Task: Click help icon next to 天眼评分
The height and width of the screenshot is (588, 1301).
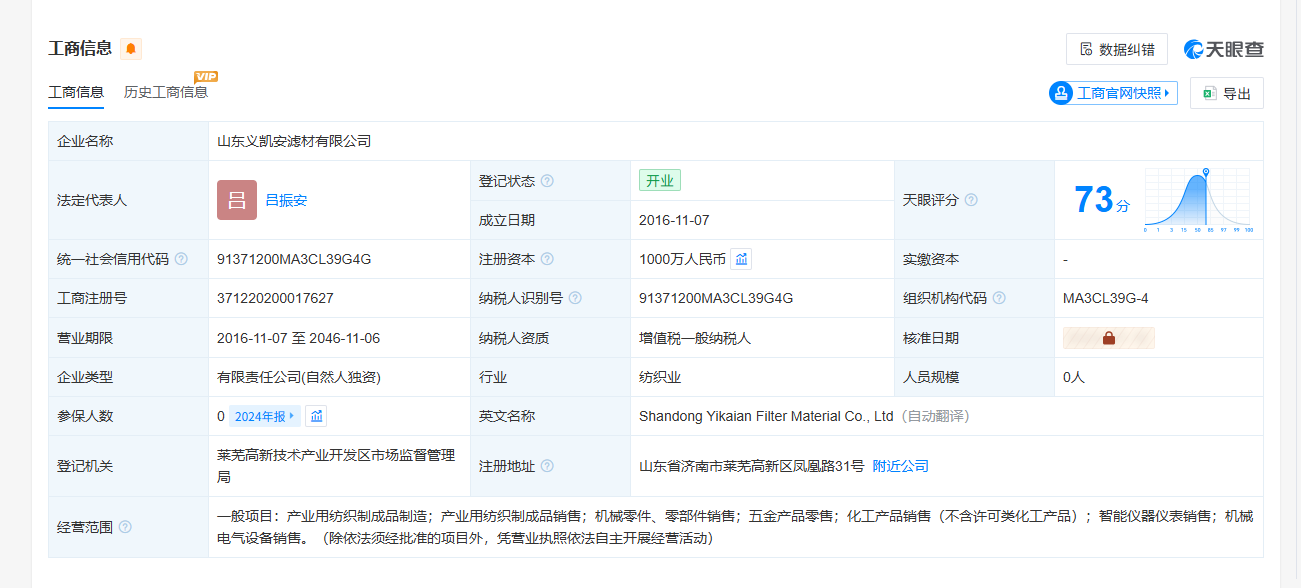Action: coord(971,200)
